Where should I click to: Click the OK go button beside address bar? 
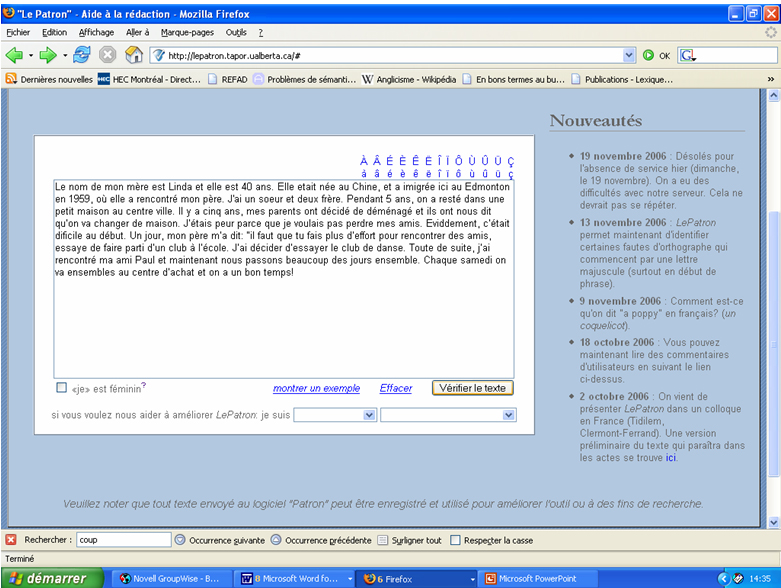[657, 55]
